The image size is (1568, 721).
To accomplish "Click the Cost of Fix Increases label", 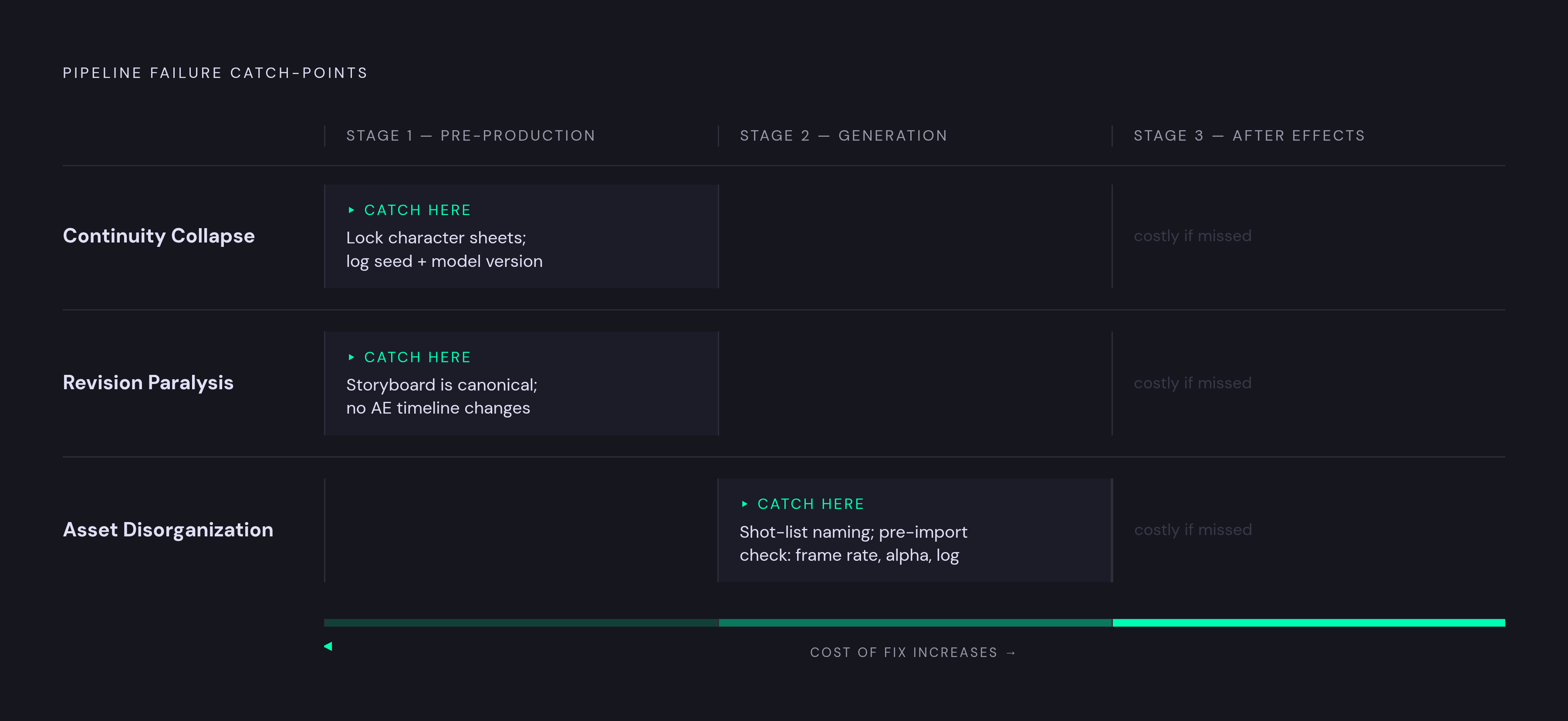I will pyautogui.click(x=913, y=653).
